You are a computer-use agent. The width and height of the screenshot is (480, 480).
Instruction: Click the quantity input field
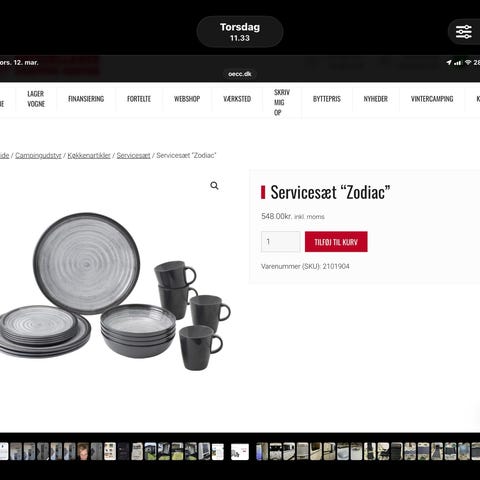click(281, 242)
